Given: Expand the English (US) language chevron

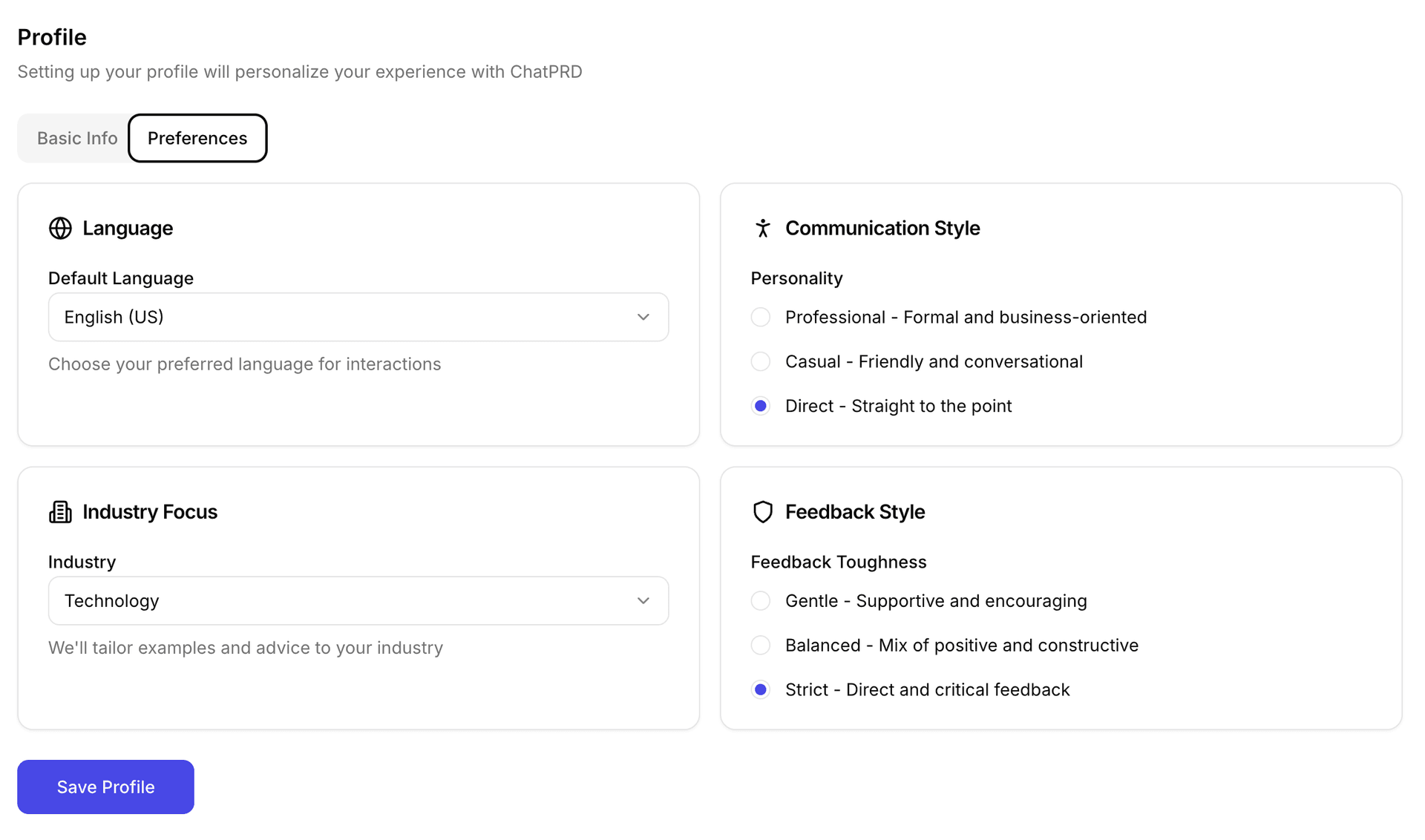Looking at the screenshot, I should pos(643,317).
